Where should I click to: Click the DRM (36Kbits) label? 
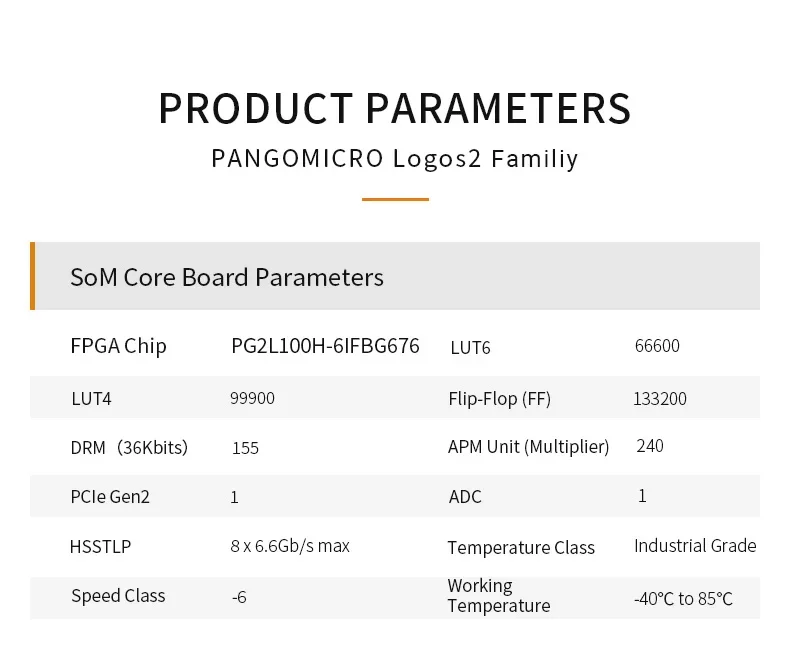click(x=129, y=447)
